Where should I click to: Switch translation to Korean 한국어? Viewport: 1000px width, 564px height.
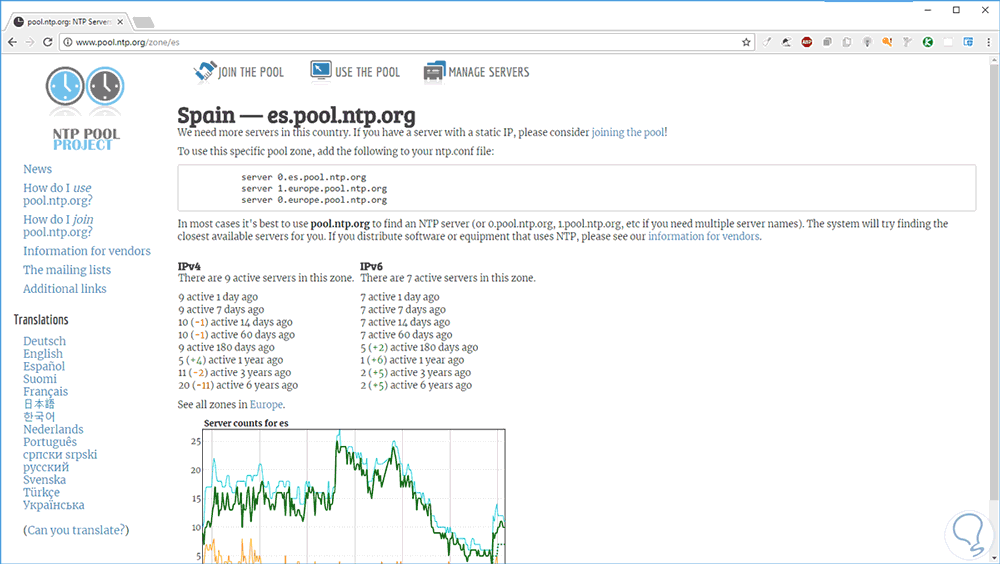pyautogui.click(x=39, y=417)
